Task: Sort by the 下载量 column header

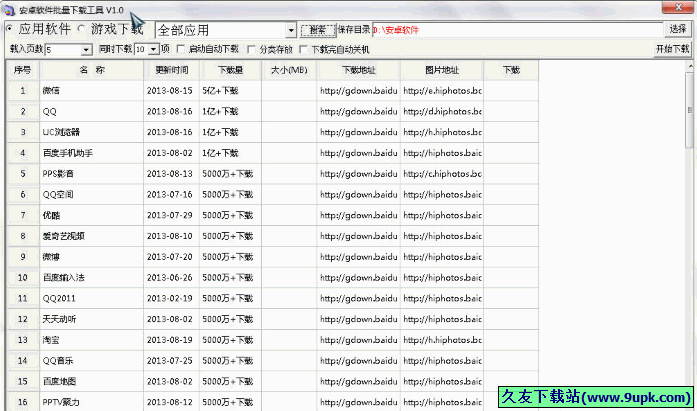Action: pos(230,70)
